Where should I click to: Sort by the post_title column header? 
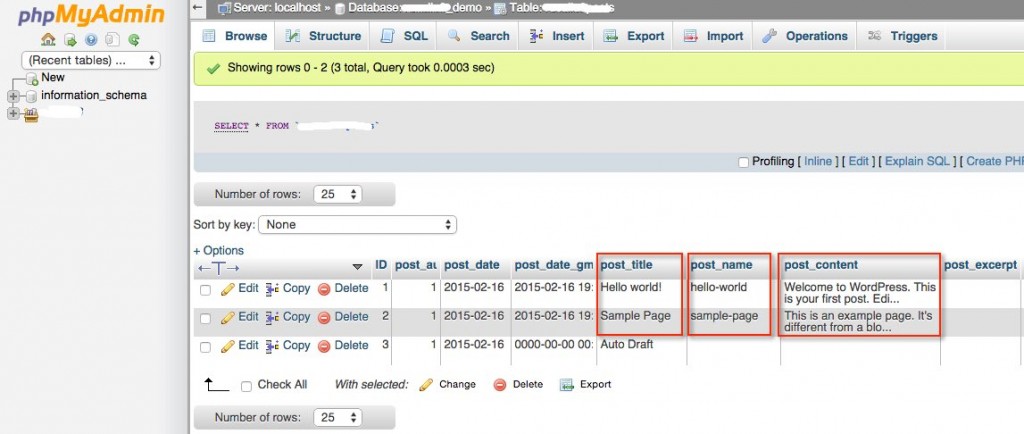click(626, 265)
